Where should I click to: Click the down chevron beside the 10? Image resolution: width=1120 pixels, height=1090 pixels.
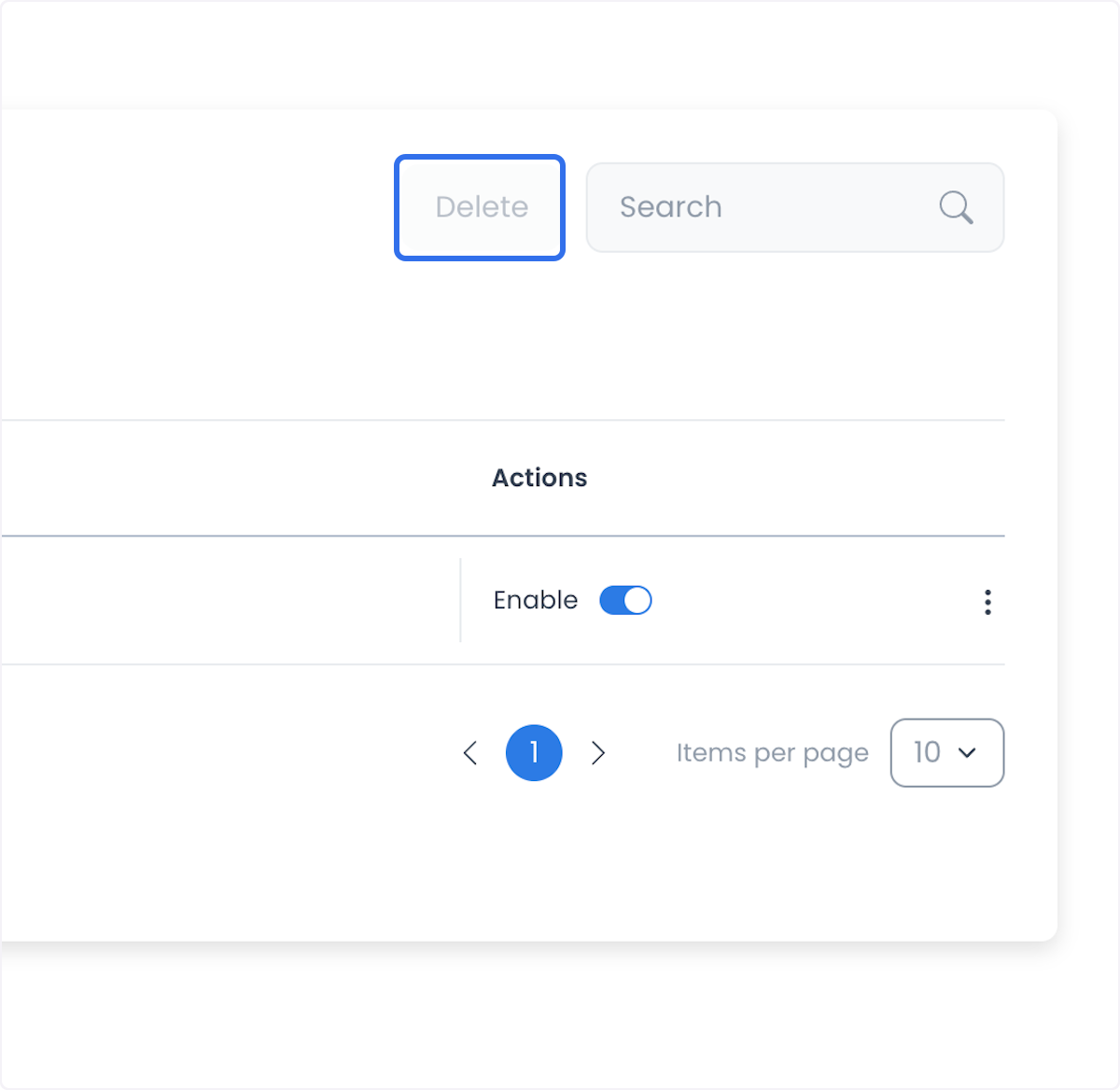coord(968,752)
